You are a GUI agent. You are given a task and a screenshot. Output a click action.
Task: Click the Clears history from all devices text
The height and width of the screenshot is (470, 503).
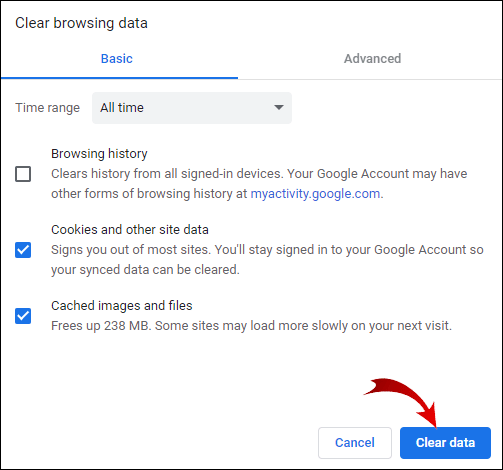[x=259, y=184]
